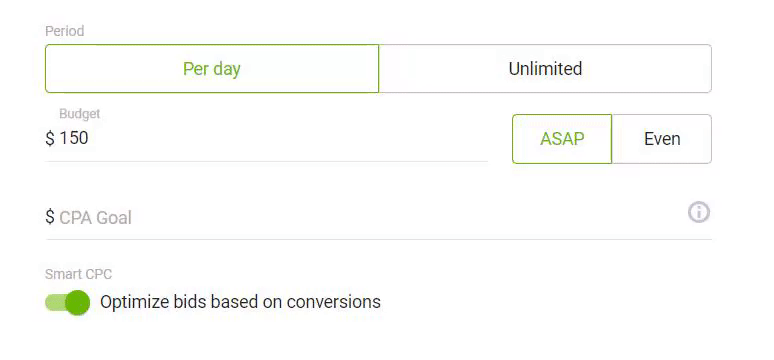Focus the Budget field showing 150

[267, 138]
